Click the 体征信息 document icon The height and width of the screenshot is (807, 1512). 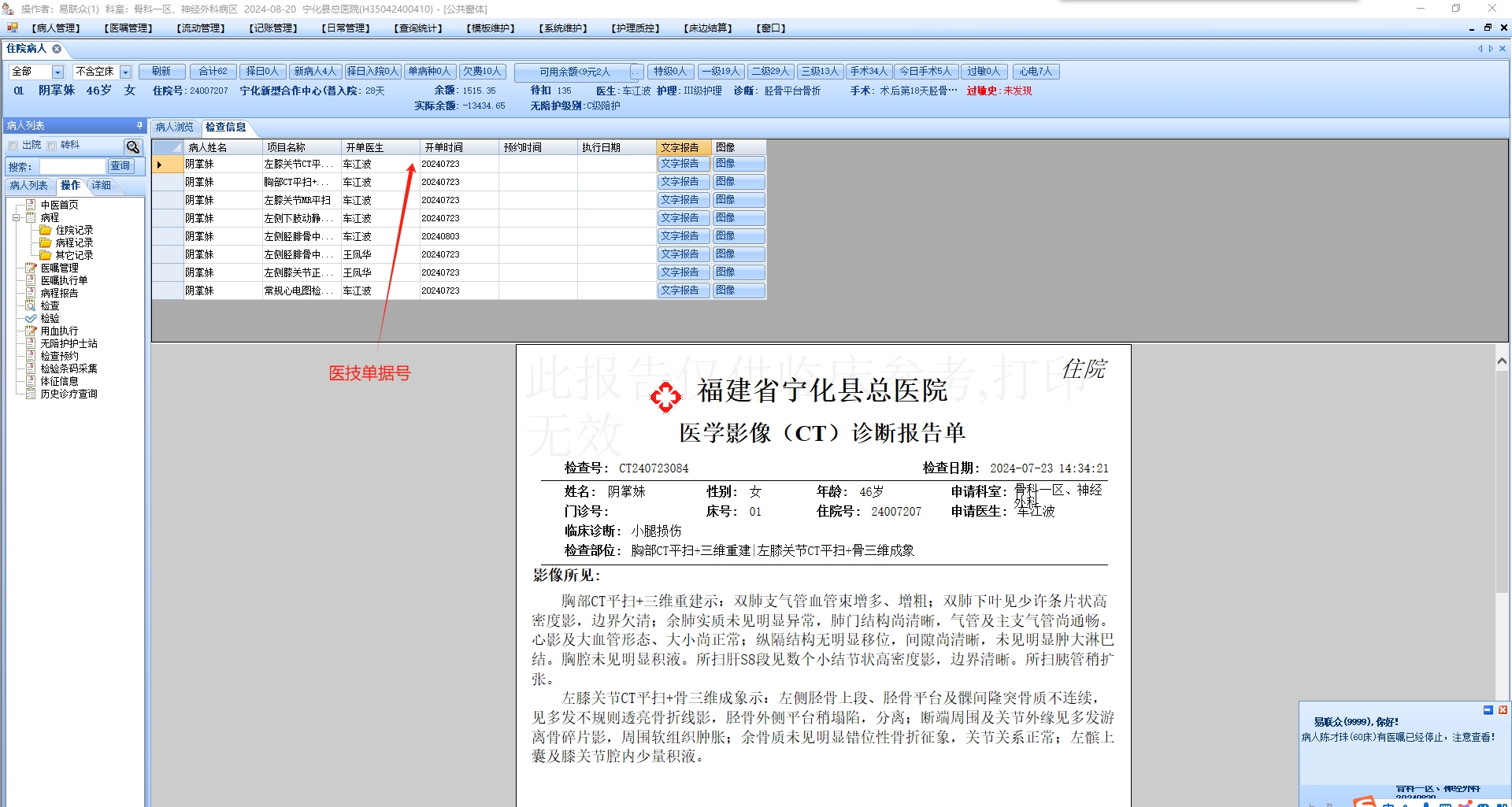pos(31,381)
